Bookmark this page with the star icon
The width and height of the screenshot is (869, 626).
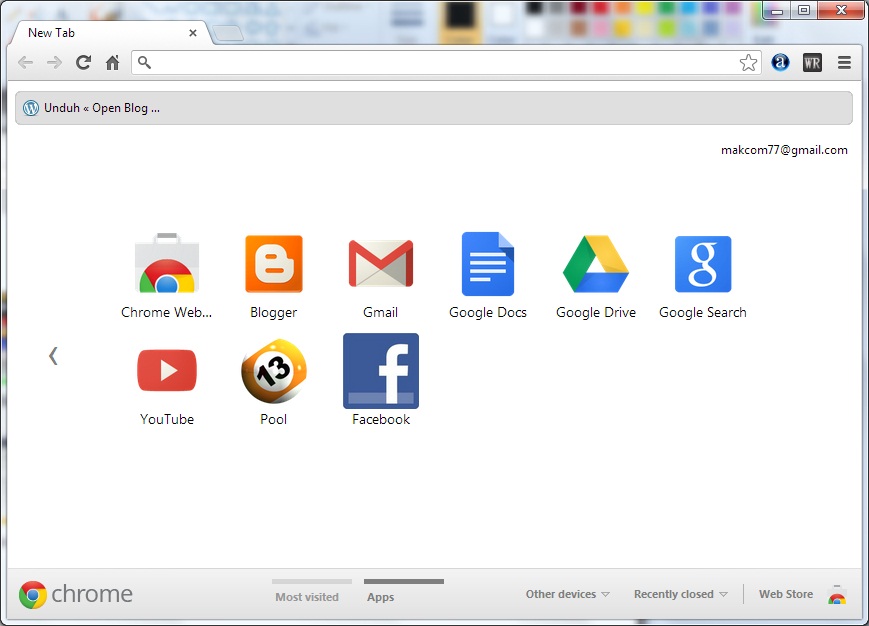pos(748,62)
